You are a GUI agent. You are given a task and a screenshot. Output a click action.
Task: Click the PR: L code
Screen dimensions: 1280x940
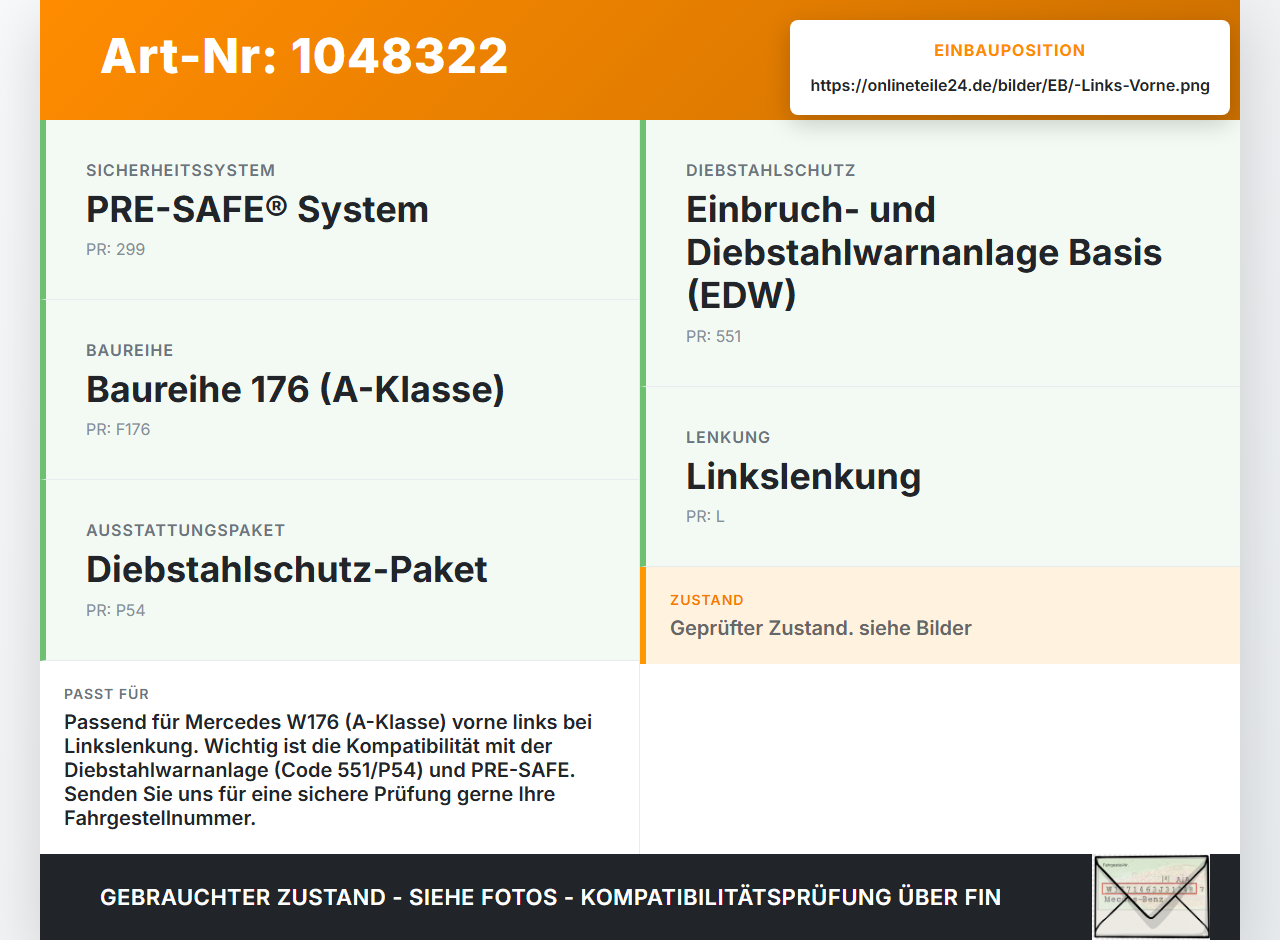[705, 516]
